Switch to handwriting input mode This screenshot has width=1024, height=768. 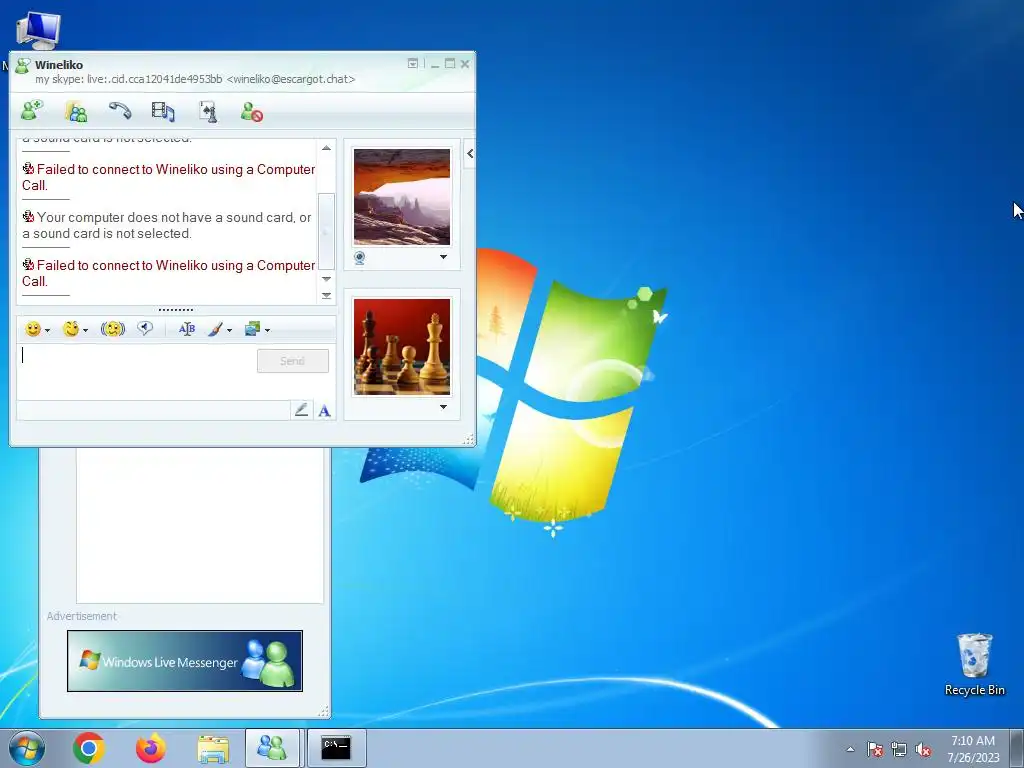tap(301, 410)
